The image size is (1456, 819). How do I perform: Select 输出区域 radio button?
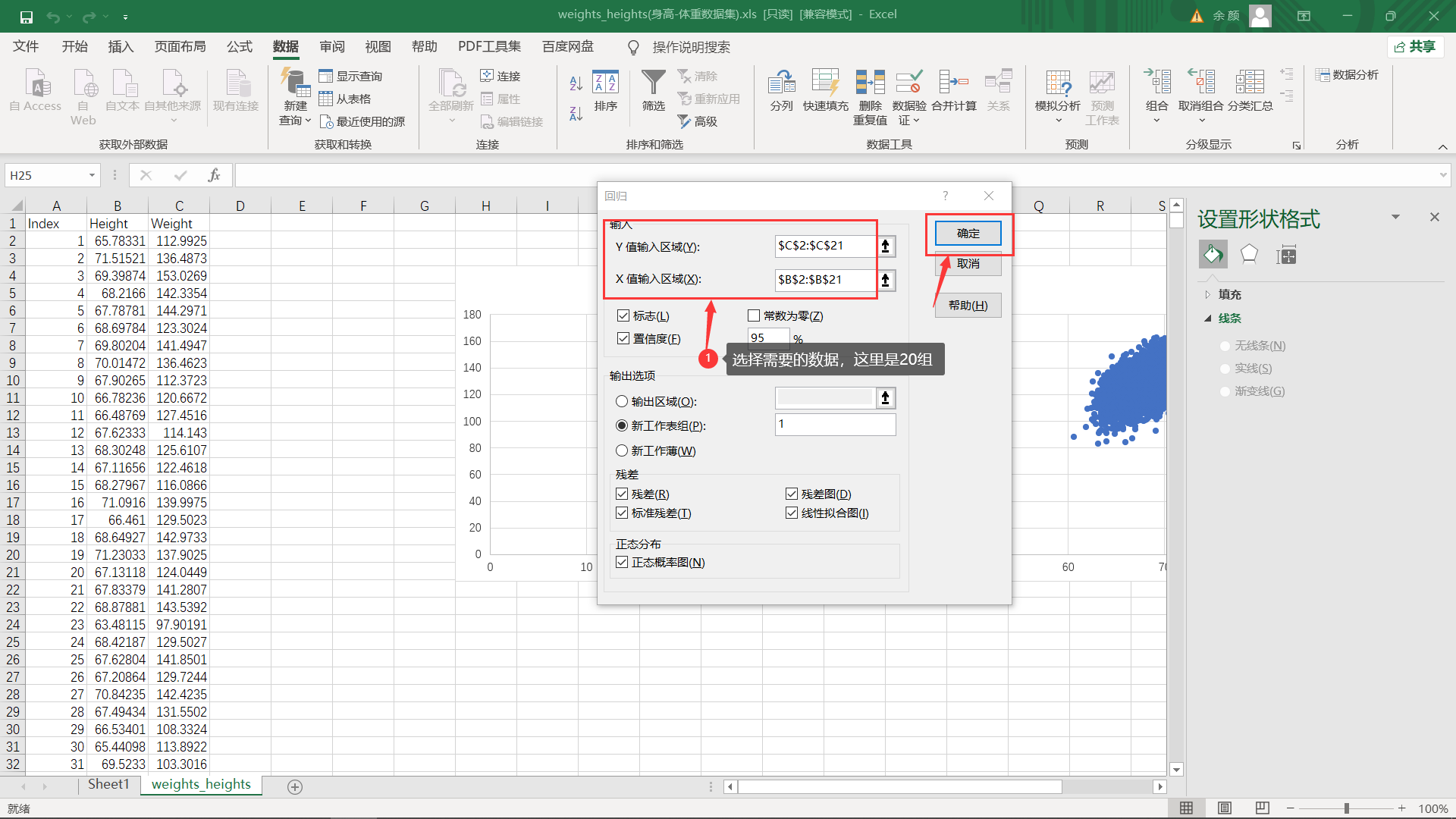coord(622,401)
